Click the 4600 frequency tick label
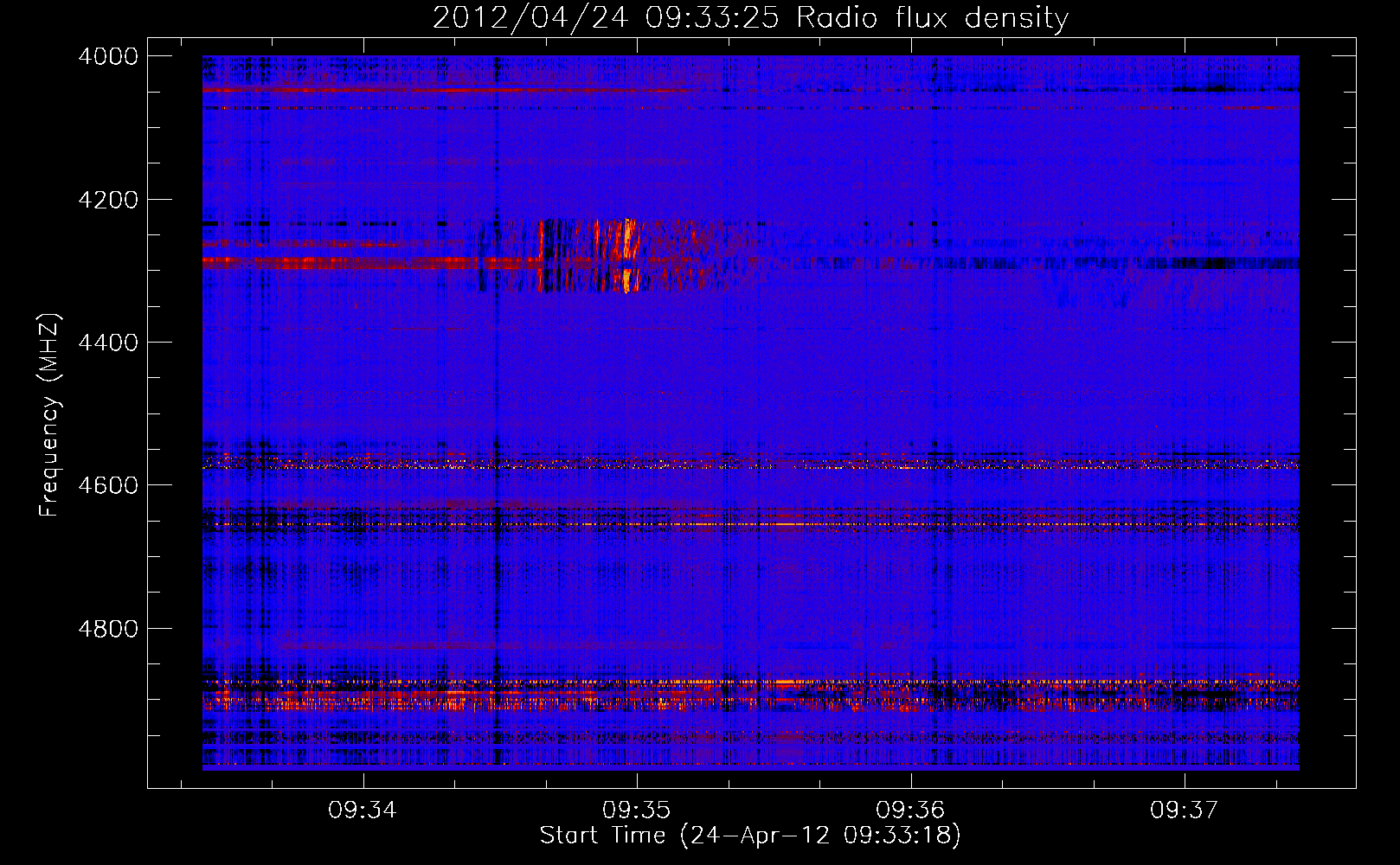The height and width of the screenshot is (865, 1400). pyautogui.click(x=108, y=485)
